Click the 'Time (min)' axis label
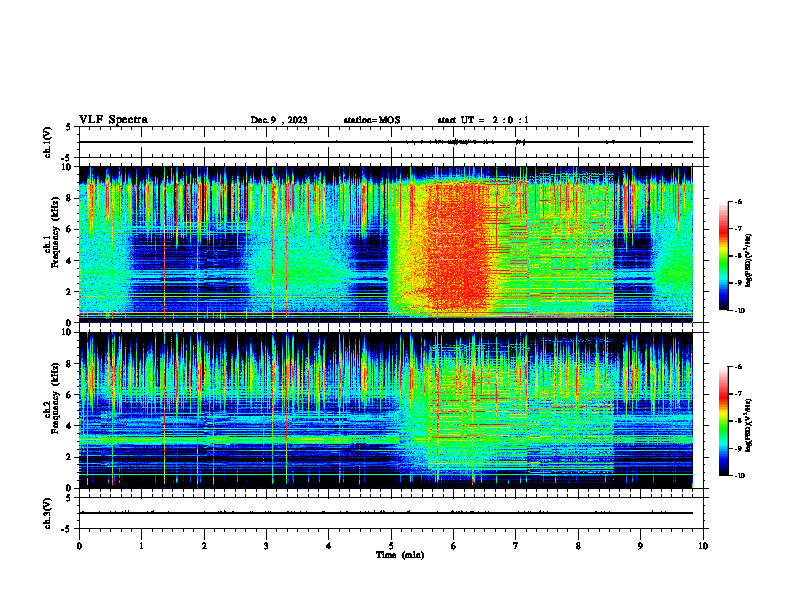Screen dimensions: 792x612 tap(400, 555)
